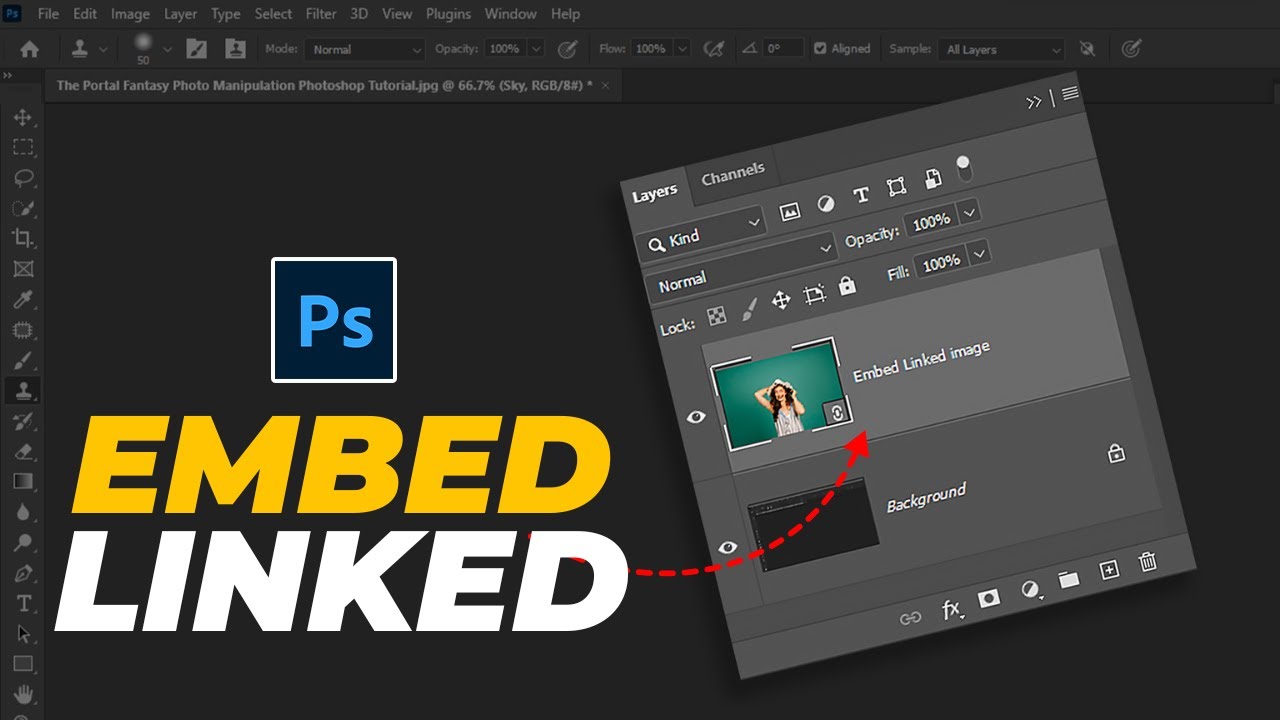
Task: Open the Filter menu
Action: click(321, 14)
